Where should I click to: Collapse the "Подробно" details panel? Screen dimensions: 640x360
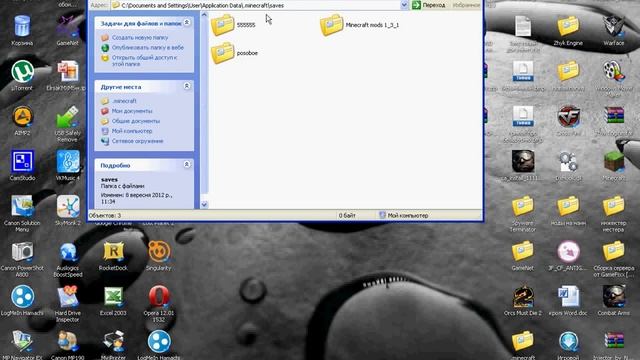click(187, 164)
